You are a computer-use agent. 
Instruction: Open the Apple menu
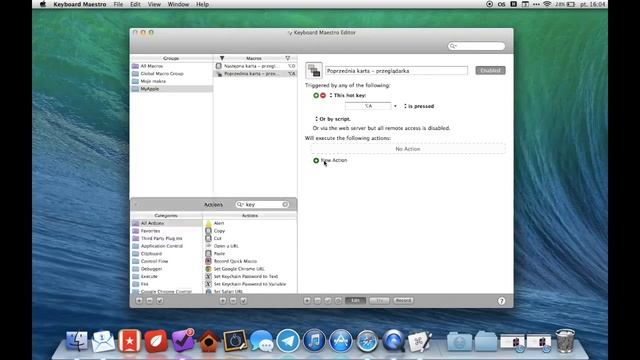tap(43, 4)
